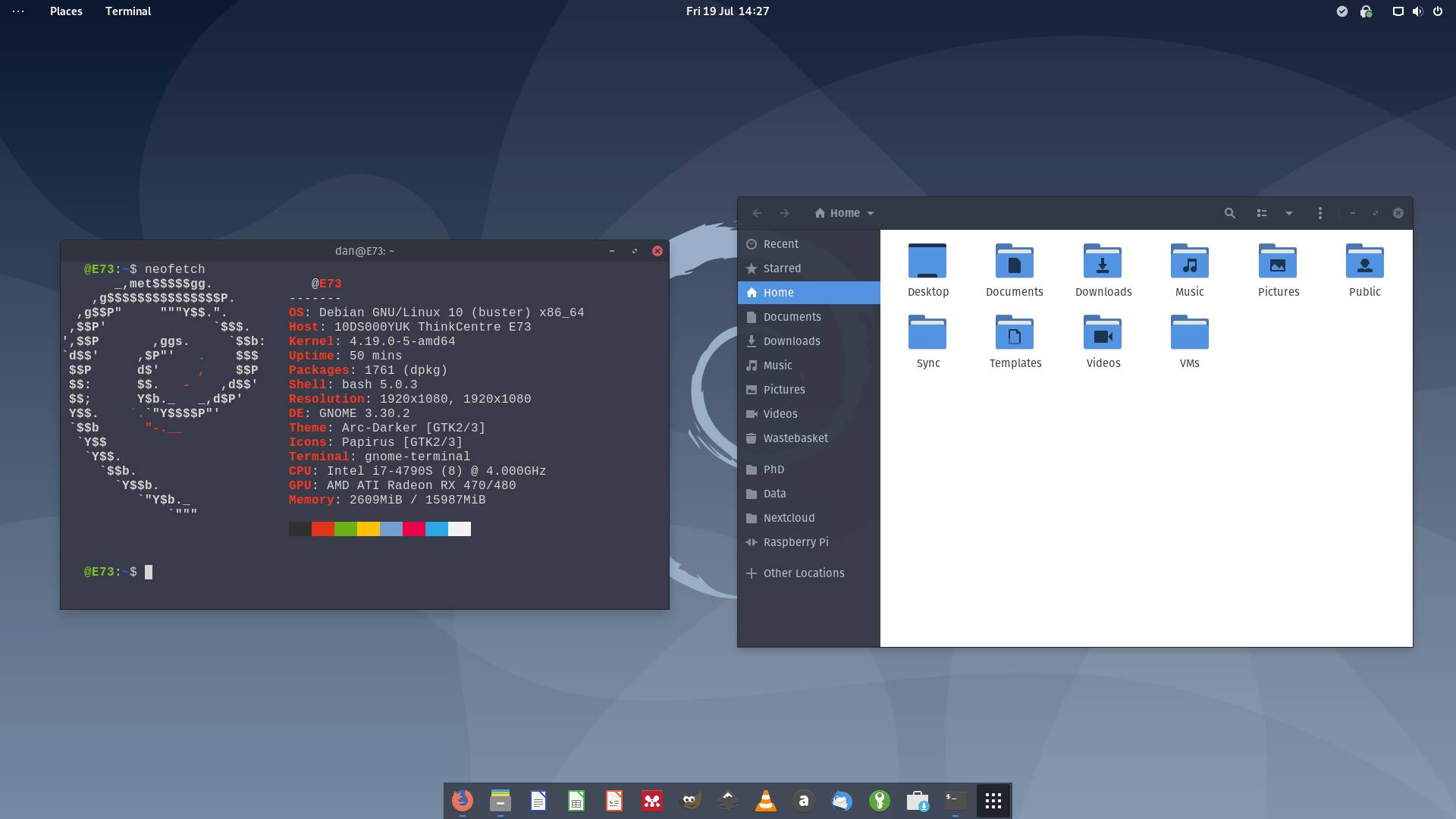Show all applications grid
The image size is (1456, 819).
(x=993, y=801)
